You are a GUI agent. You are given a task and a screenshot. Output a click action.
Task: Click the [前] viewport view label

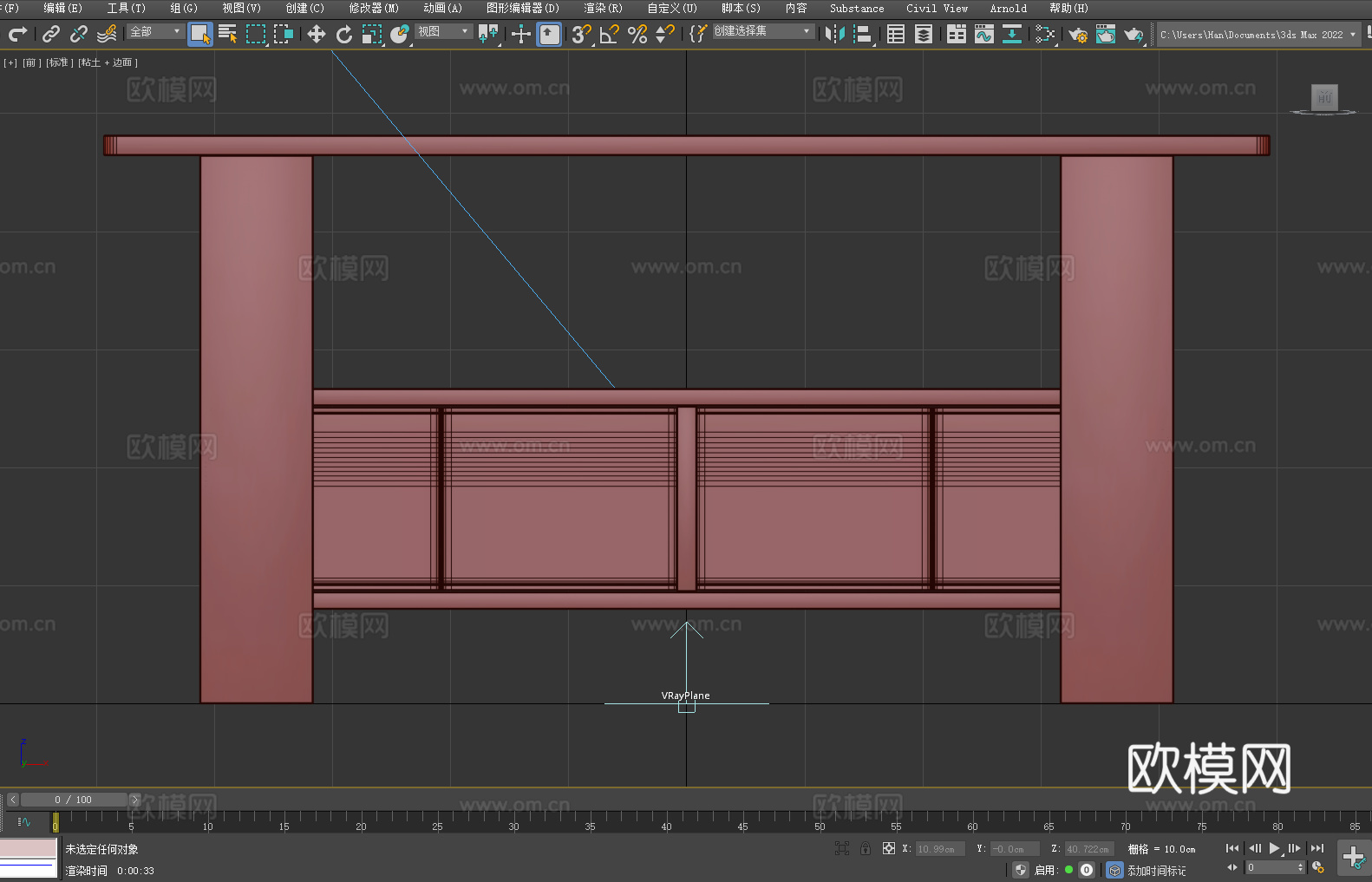coord(31,62)
